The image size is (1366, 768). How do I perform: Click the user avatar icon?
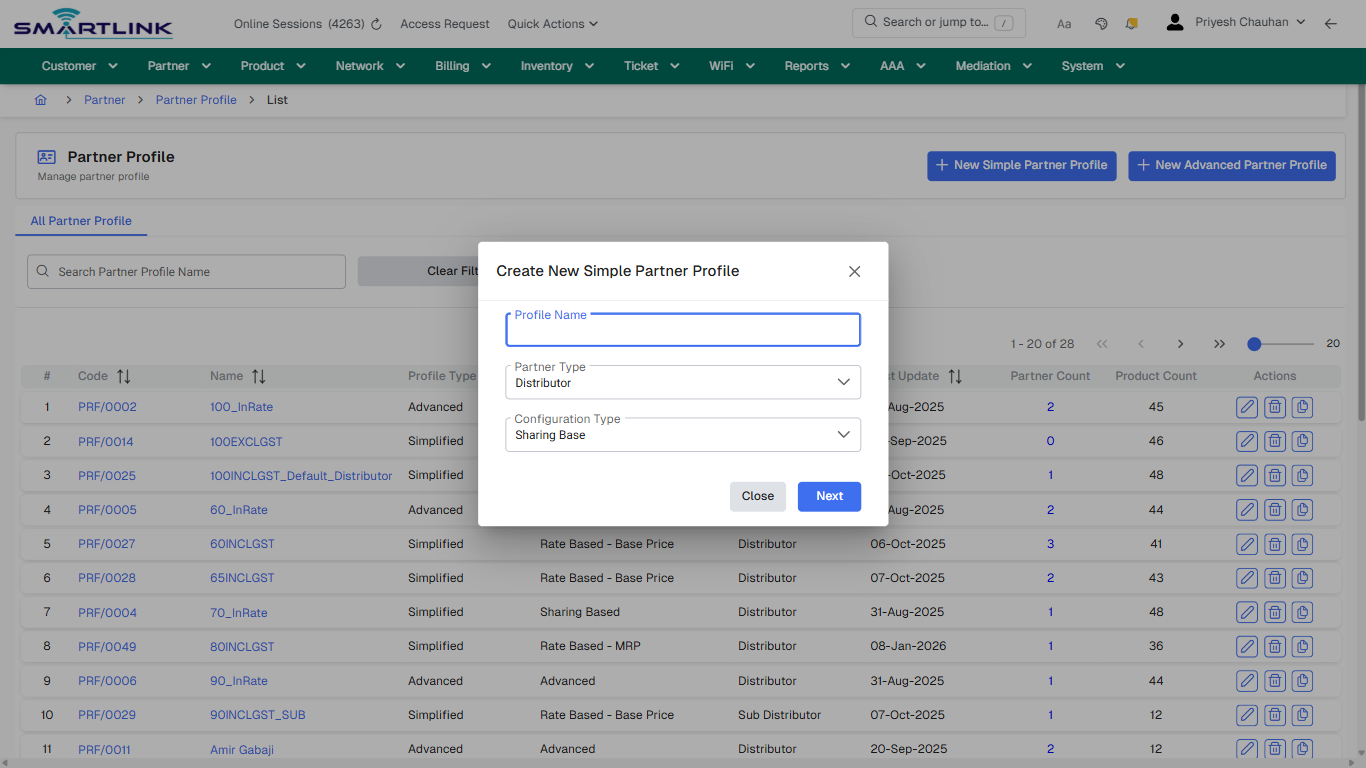(1174, 21)
